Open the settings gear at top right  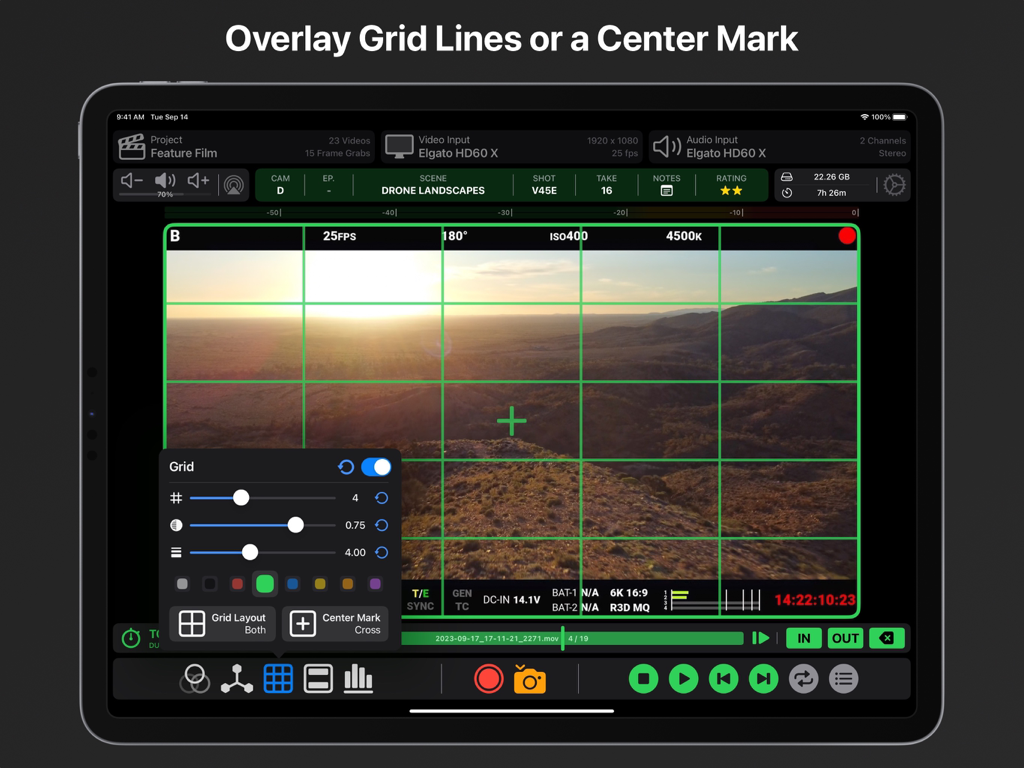click(x=894, y=185)
